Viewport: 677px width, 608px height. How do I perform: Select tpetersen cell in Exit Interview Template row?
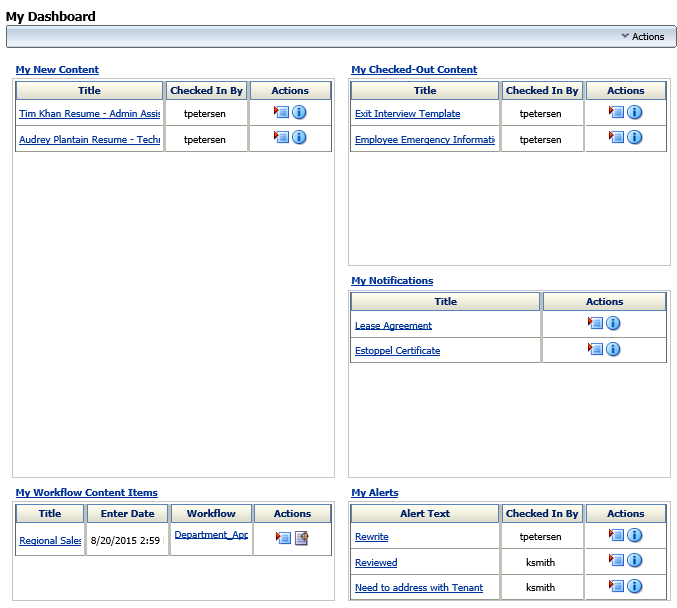tap(542, 114)
